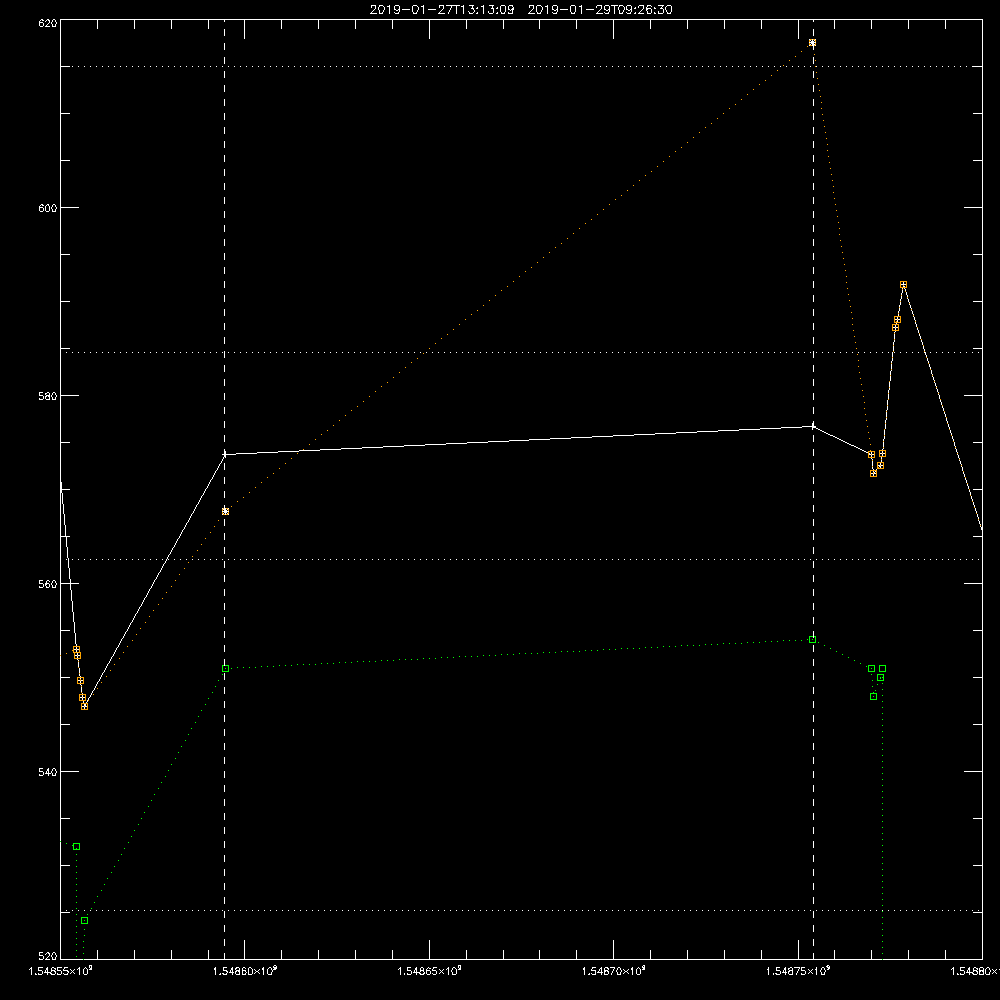Click the end timestamp 2019-01-29T09:26:30 in title
Image resolution: width=1000 pixels, height=1000 pixels.
tap(600, 10)
